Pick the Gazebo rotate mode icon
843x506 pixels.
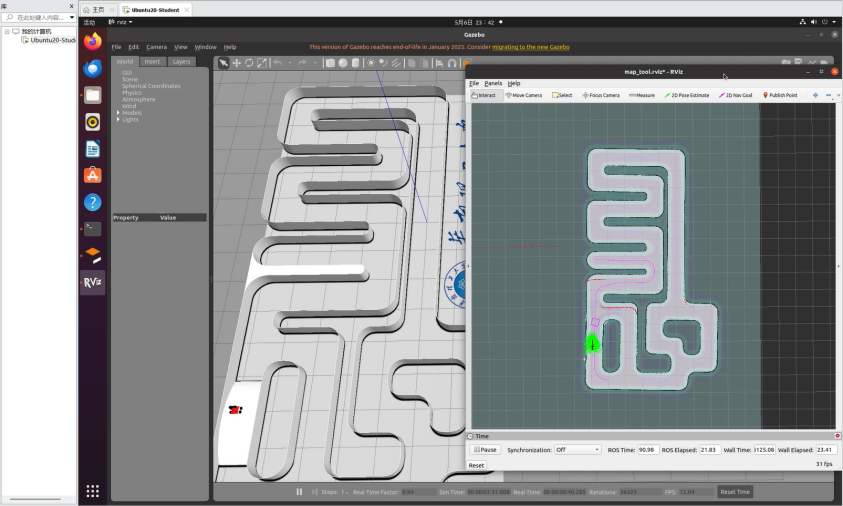249,62
